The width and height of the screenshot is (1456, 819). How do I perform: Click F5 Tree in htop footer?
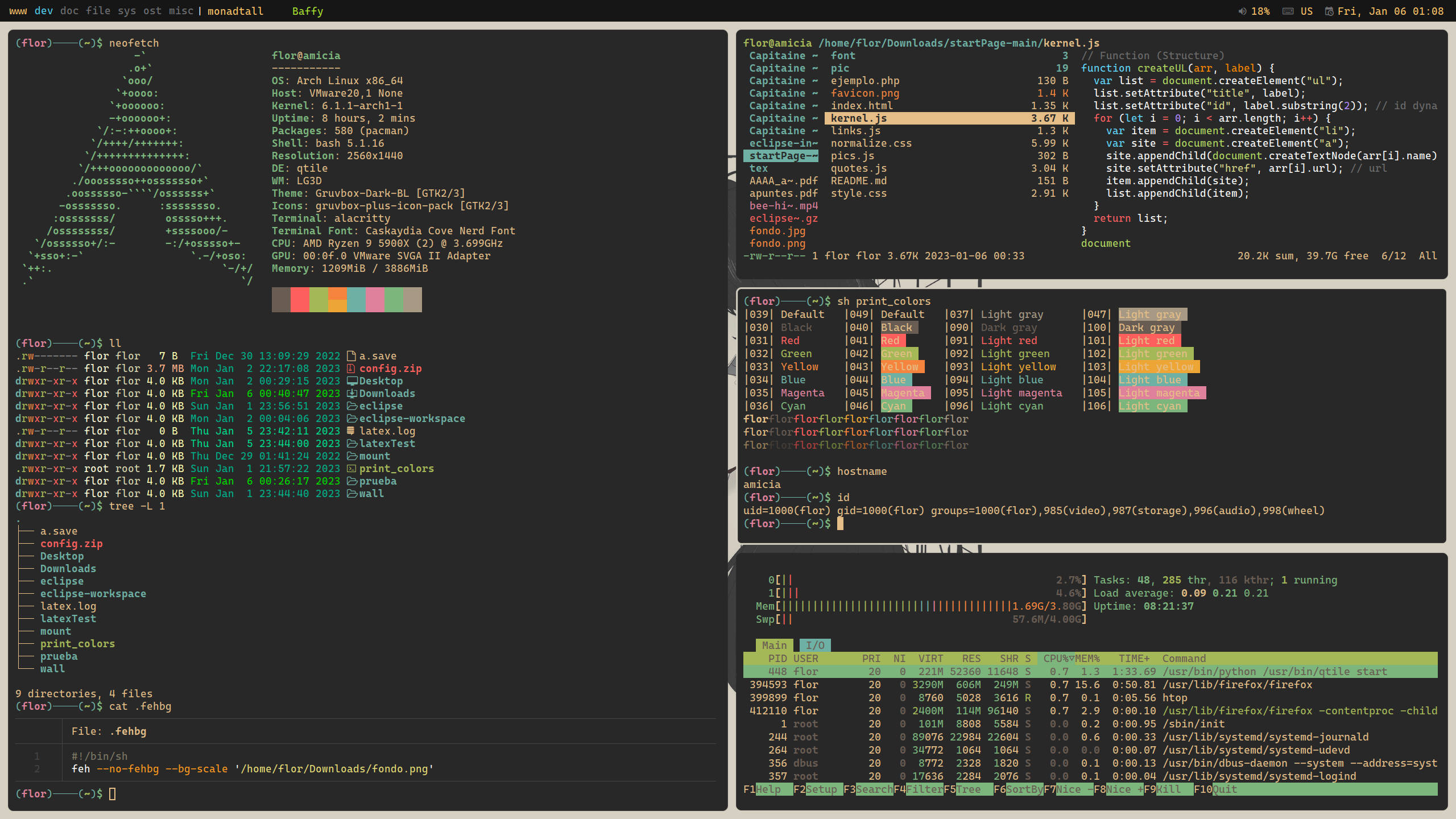968,789
